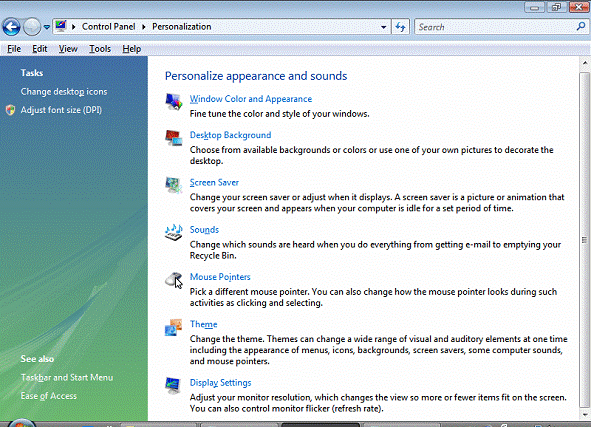
Task: Click the Mouse Pointers icon
Action: pyautogui.click(x=174, y=280)
